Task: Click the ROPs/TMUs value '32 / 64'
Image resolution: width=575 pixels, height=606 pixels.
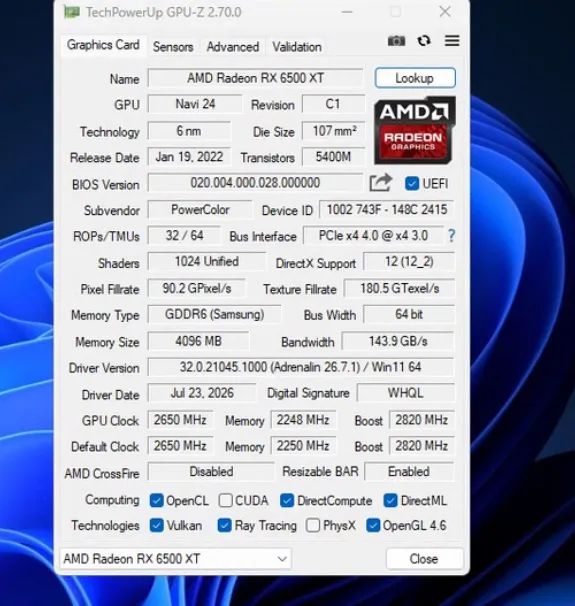Action: pos(184,235)
